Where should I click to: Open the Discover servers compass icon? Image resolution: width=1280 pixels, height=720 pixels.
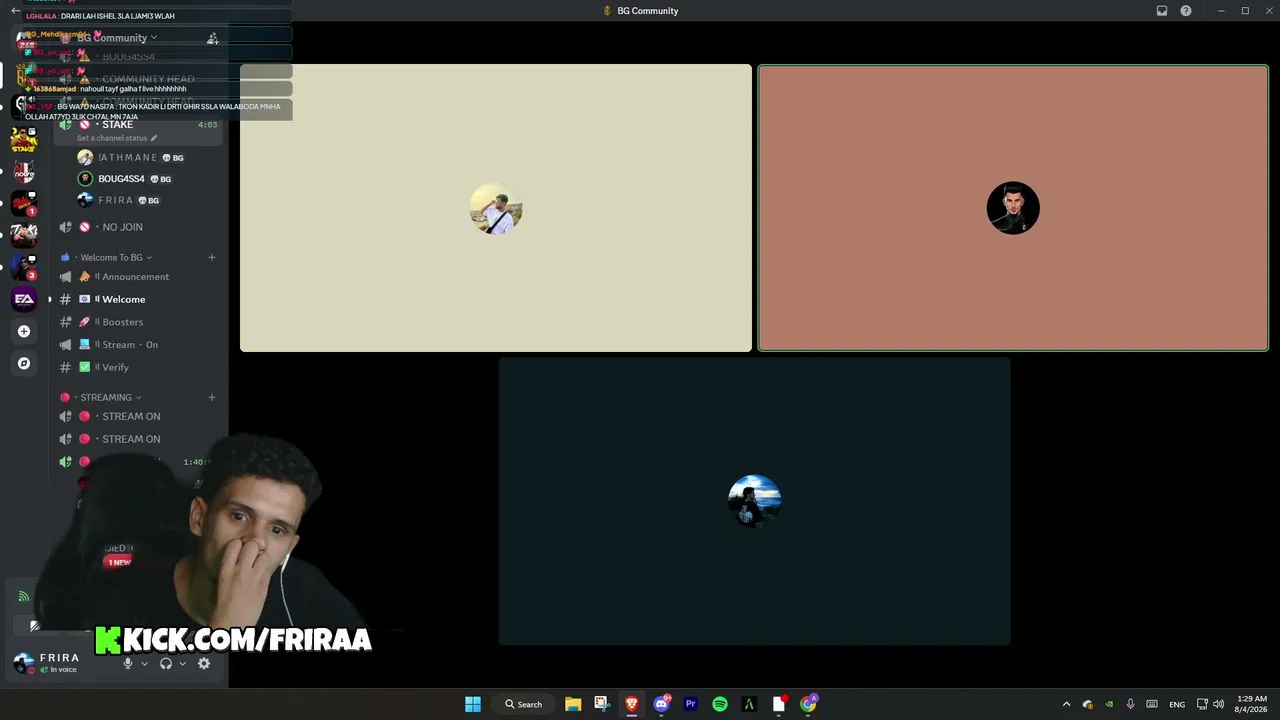tap(24, 363)
